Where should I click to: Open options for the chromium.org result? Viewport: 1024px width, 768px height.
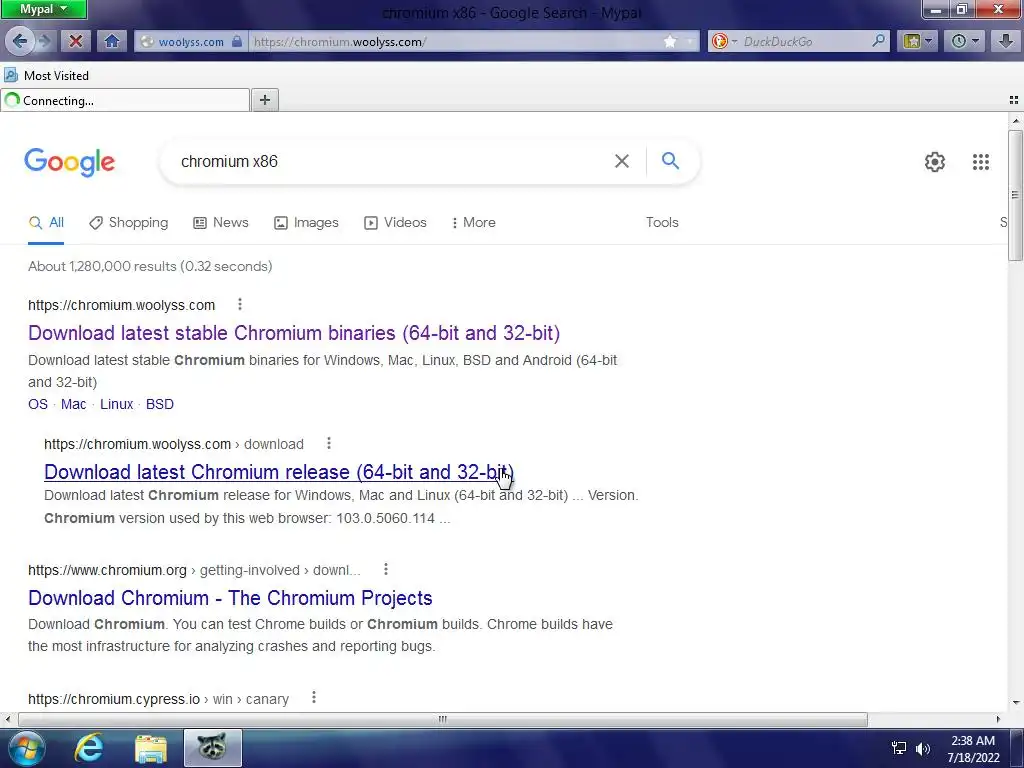click(x=386, y=569)
